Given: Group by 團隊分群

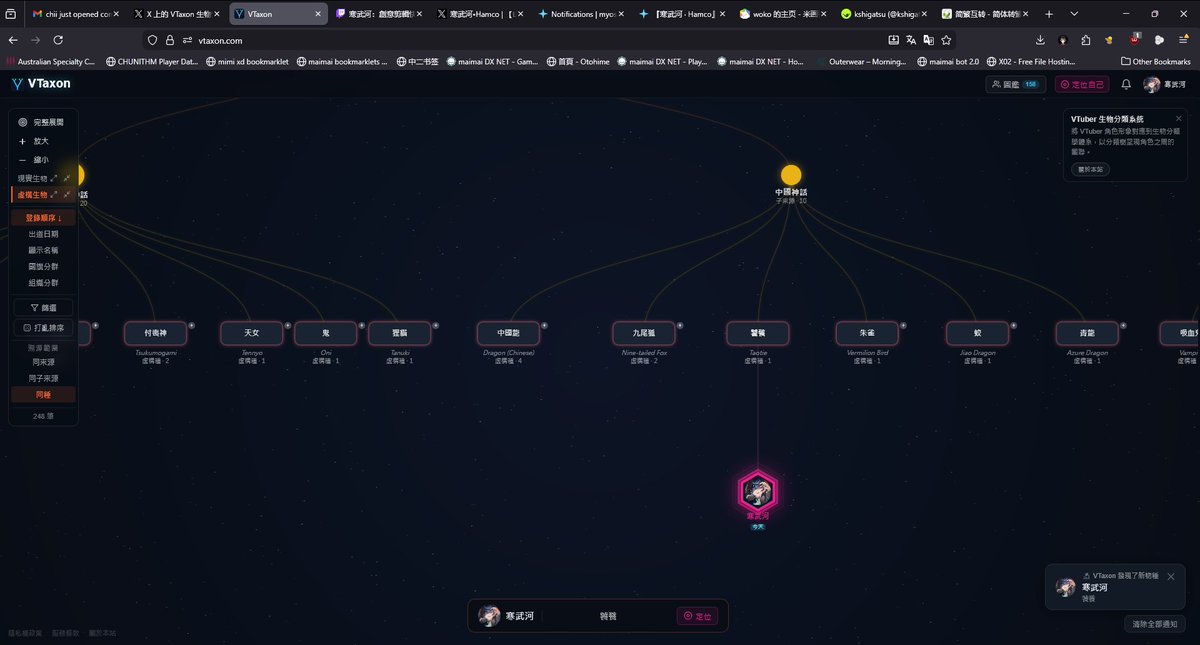Looking at the screenshot, I should coord(43,267).
